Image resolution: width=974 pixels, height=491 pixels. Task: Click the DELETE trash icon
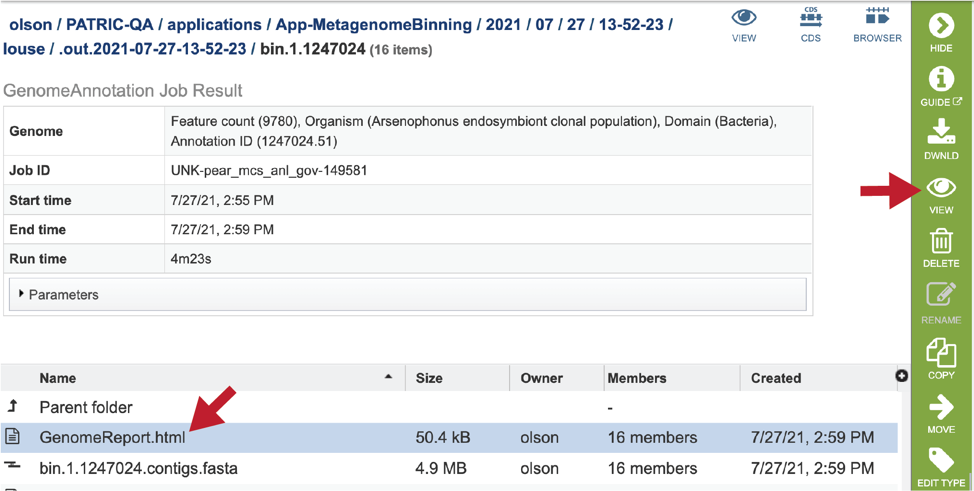point(941,241)
